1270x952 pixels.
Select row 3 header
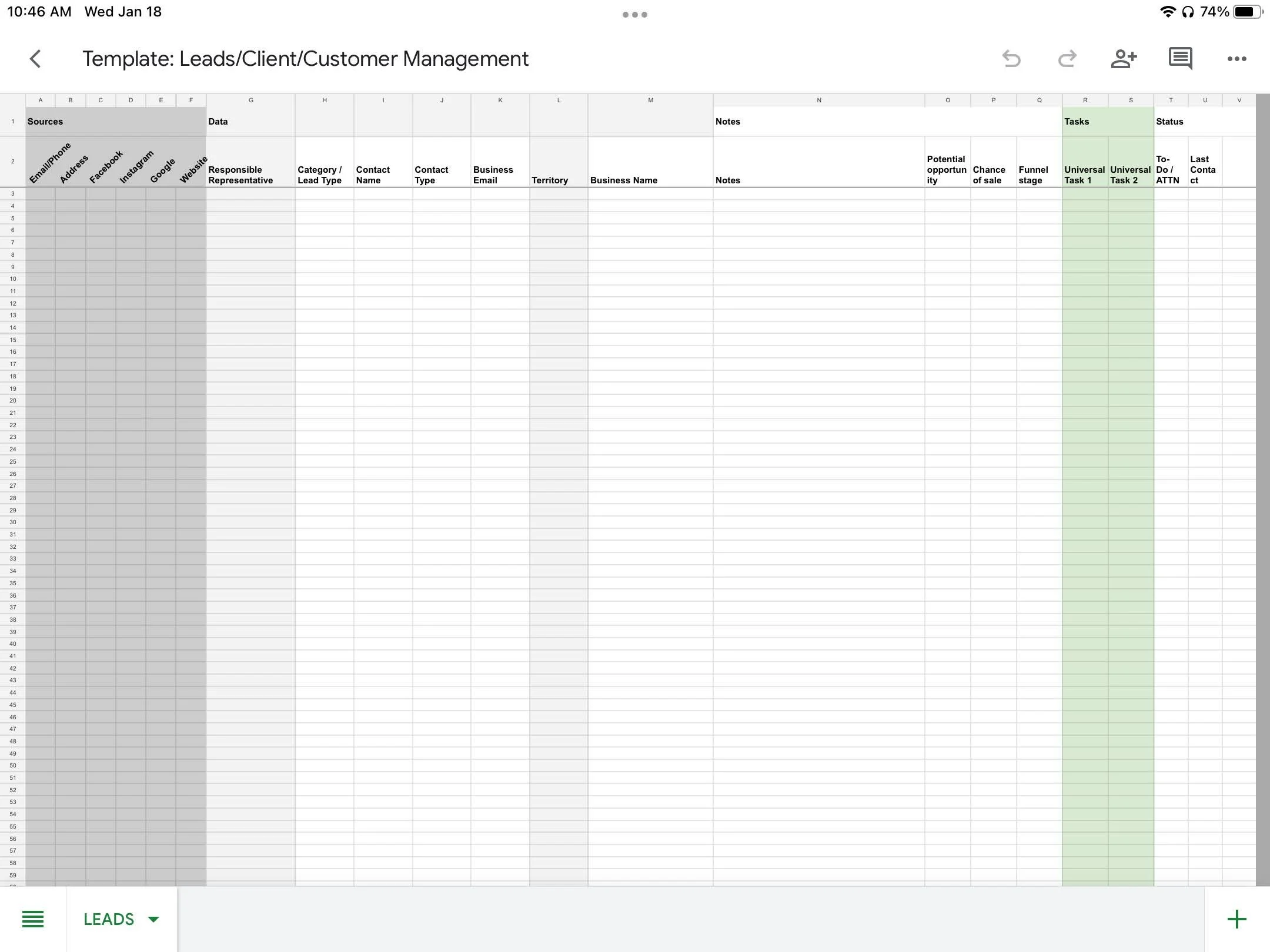[12, 193]
